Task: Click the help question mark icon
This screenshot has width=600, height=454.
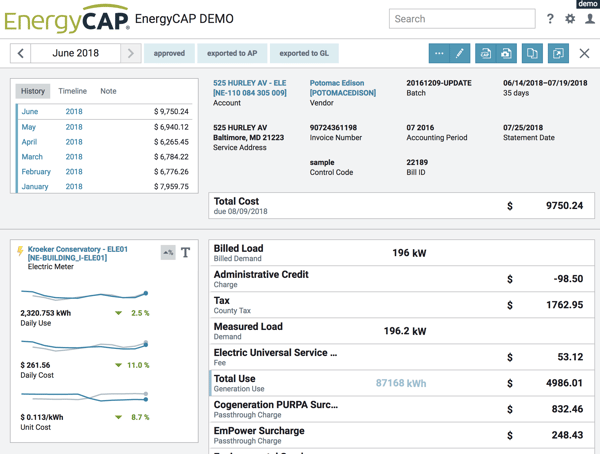Action: click(550, 18)
